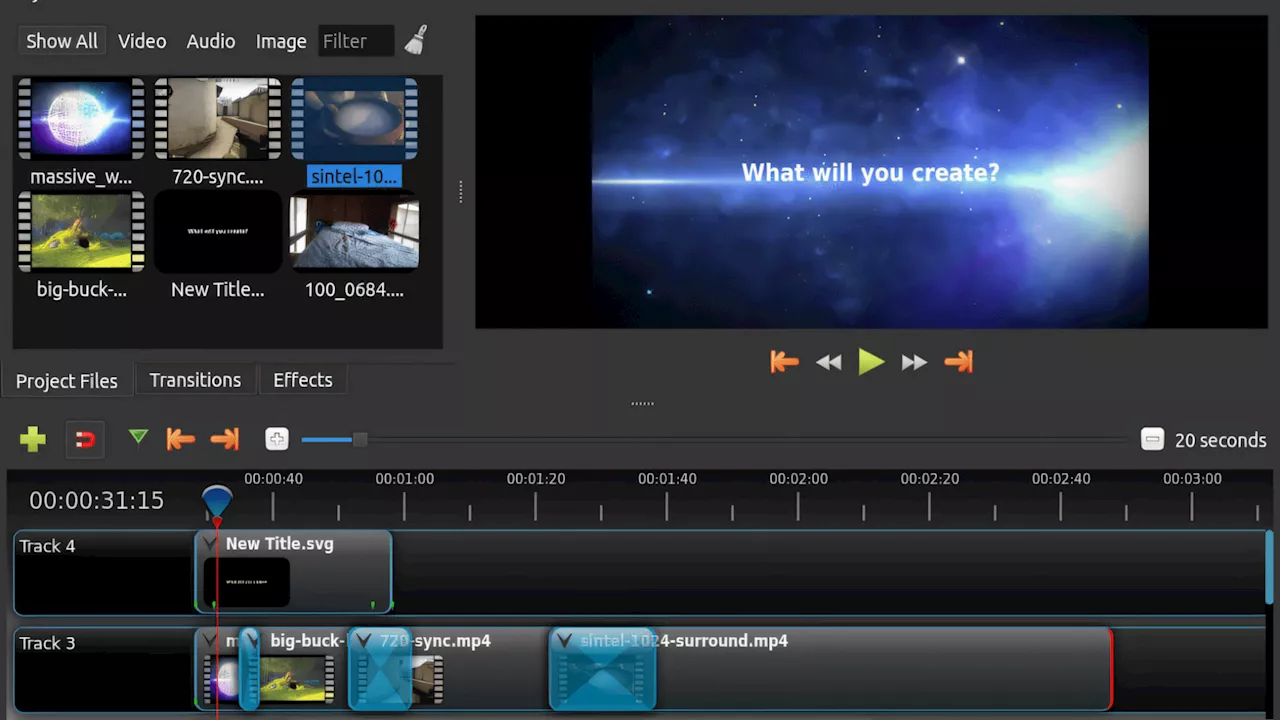The image size is (1280, 720).
Task: Click the timeline zoom slider handle
Action: coord(360,439)
